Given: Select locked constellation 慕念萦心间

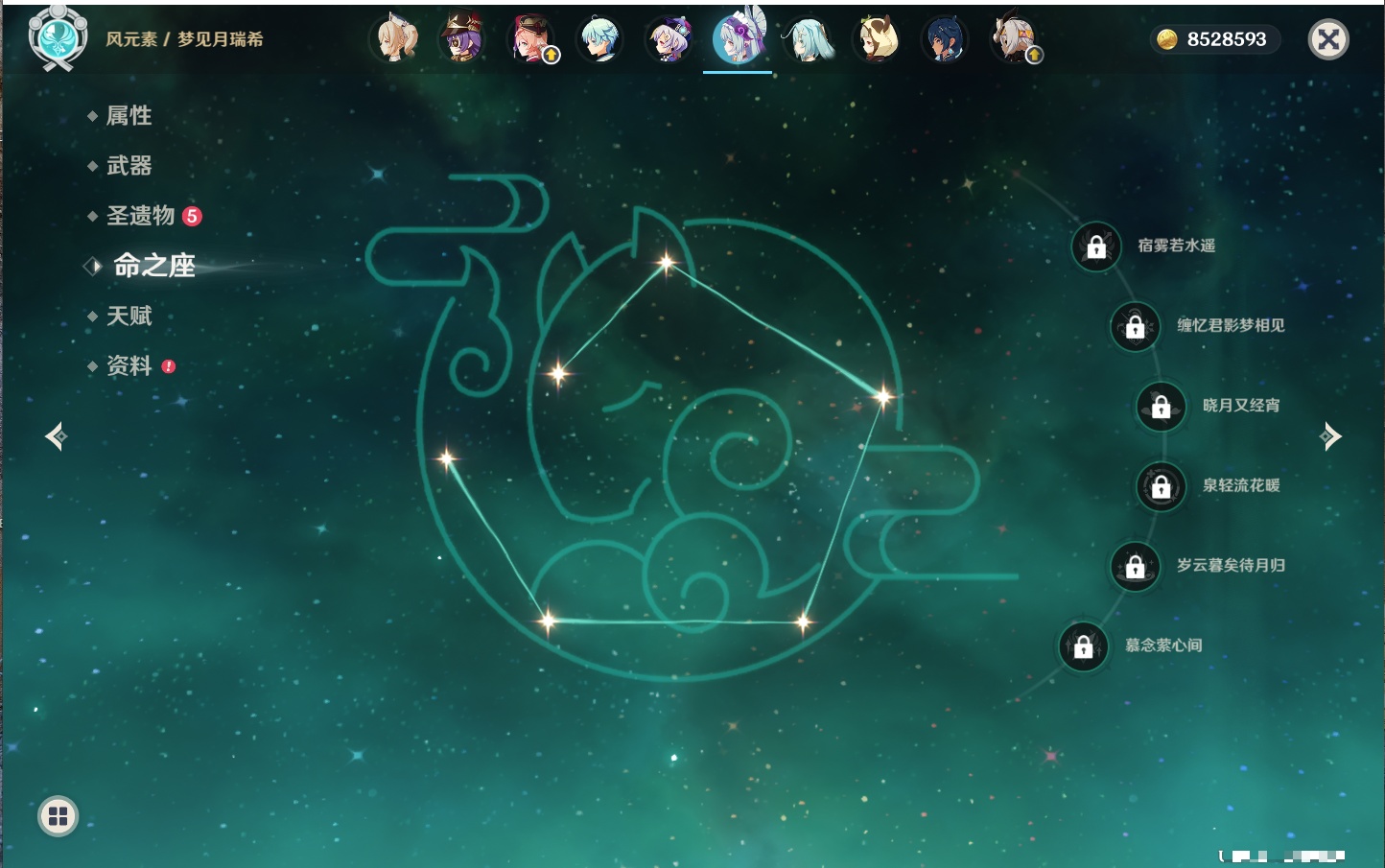Looking at the screenshot, I should coord(1083,646).
